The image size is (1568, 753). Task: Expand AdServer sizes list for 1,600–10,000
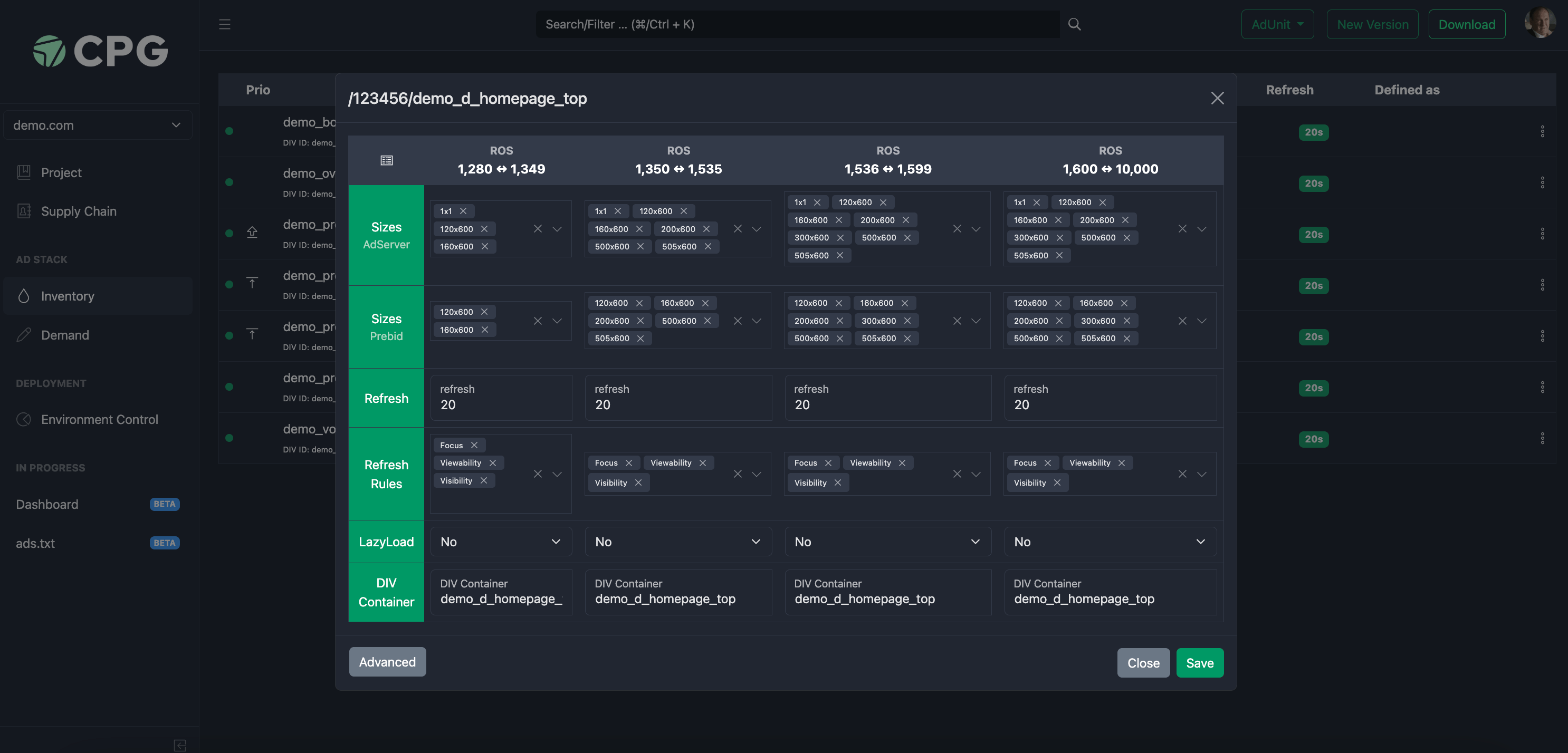(1201, 229)
